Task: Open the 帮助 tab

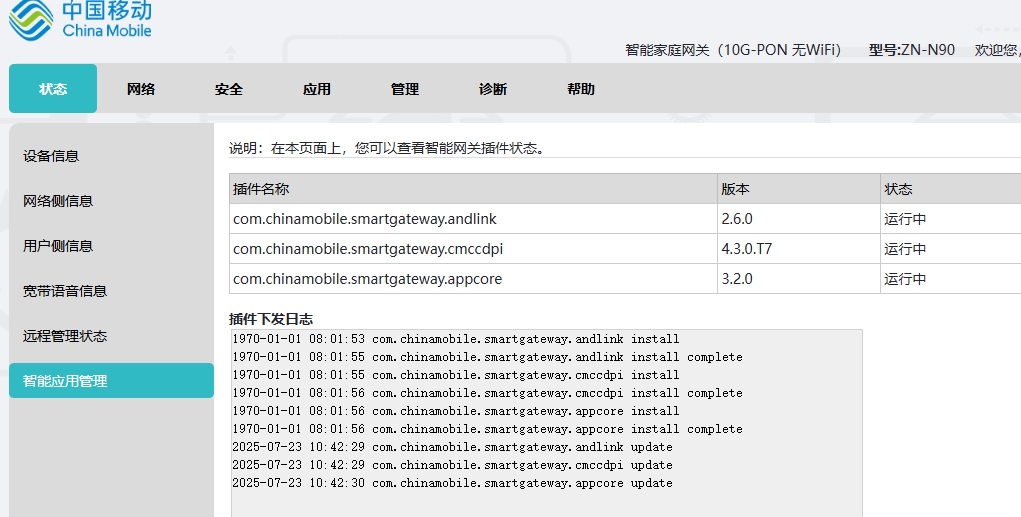Action: 581,89
